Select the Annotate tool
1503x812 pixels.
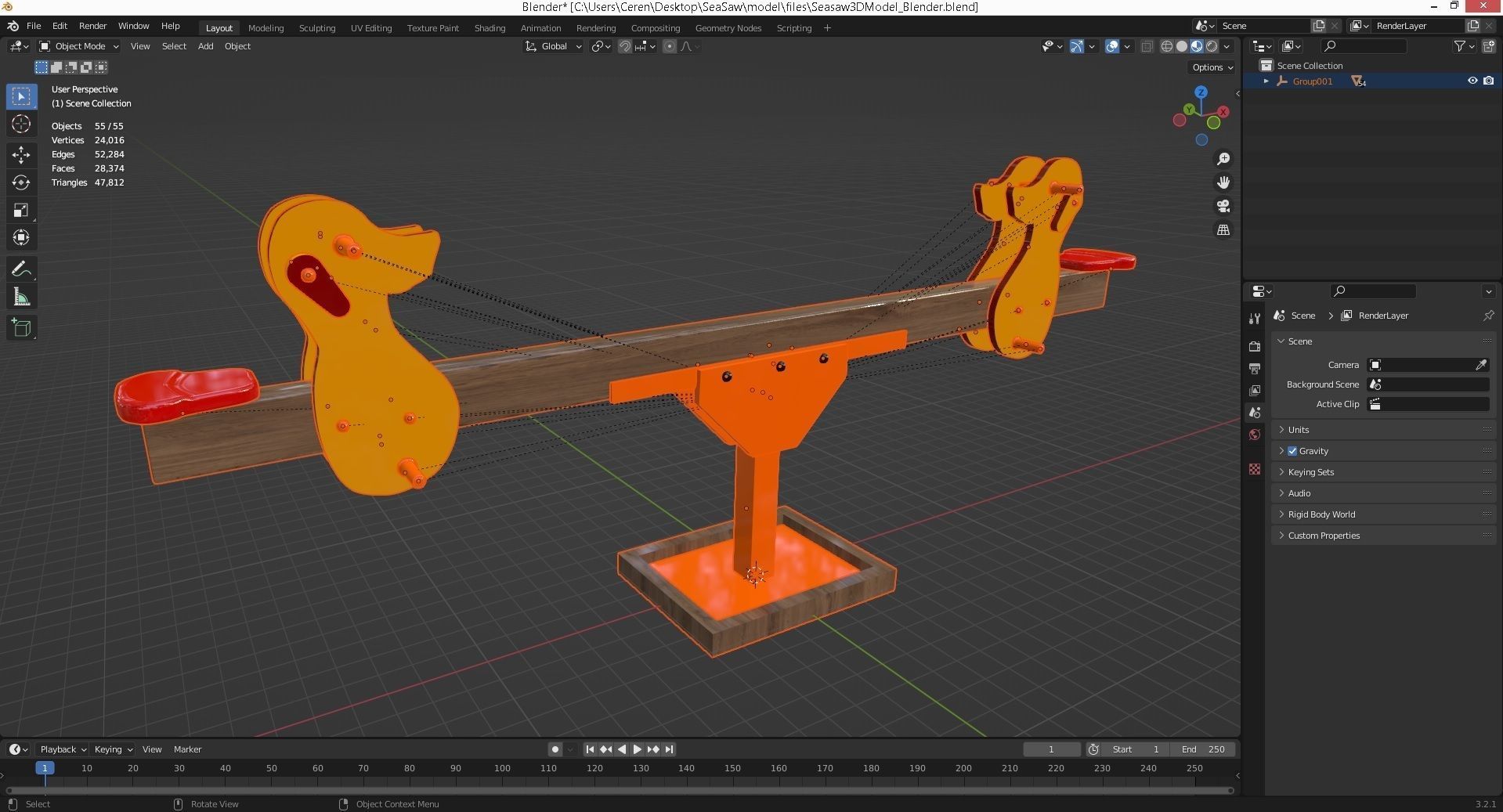tap(21, 269)
